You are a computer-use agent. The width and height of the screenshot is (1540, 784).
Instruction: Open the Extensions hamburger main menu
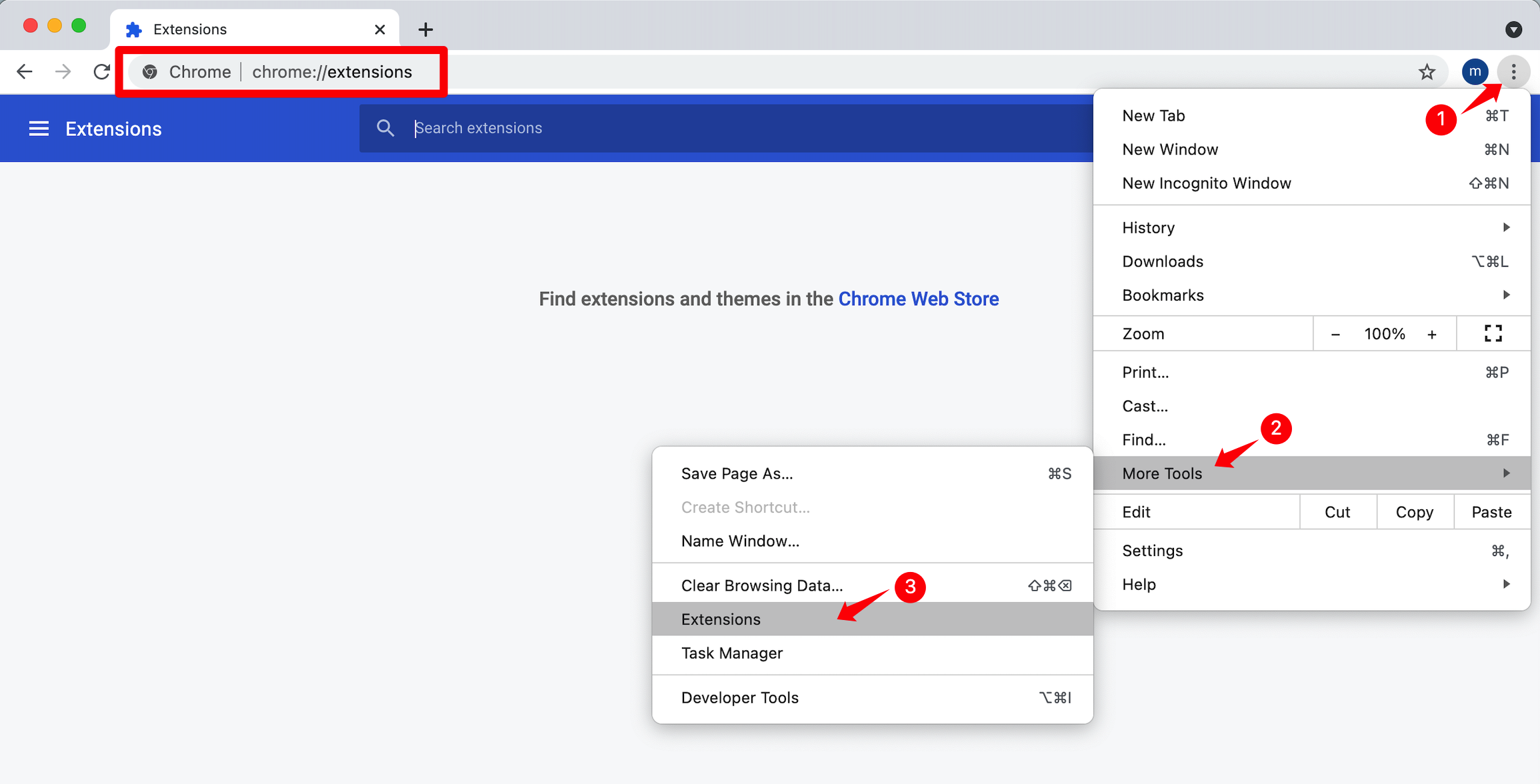[x=39, y=129]
